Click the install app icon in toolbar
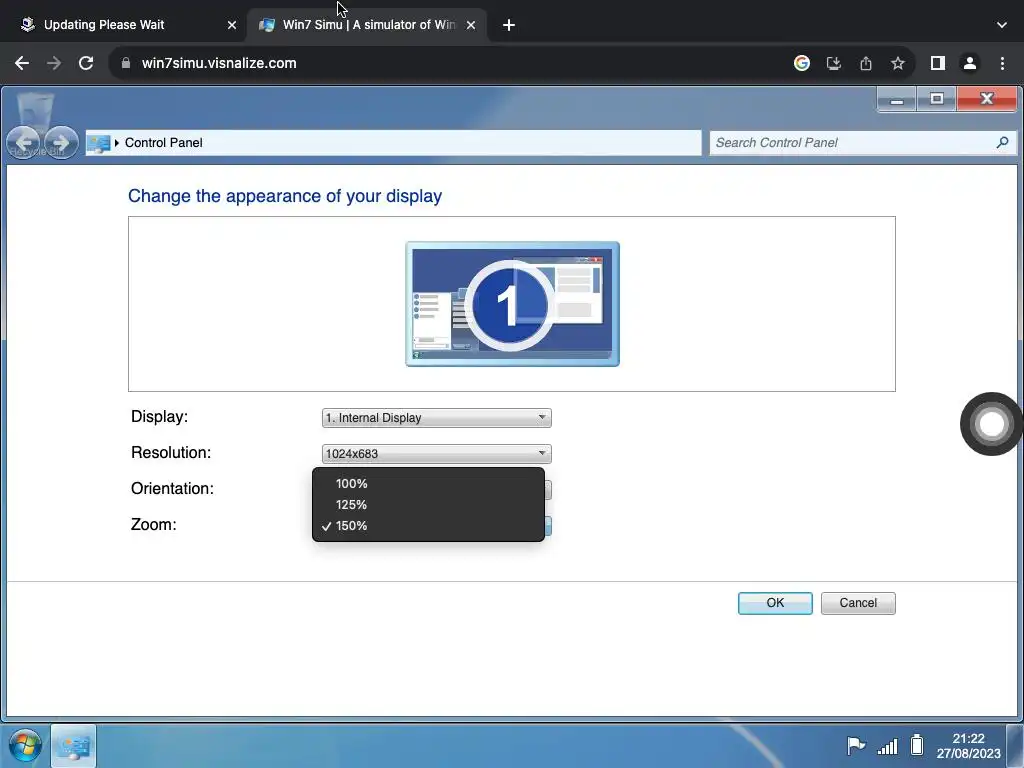Image resolution: width=1024 pixels, height=768 pixels. [x=833, y=63]
